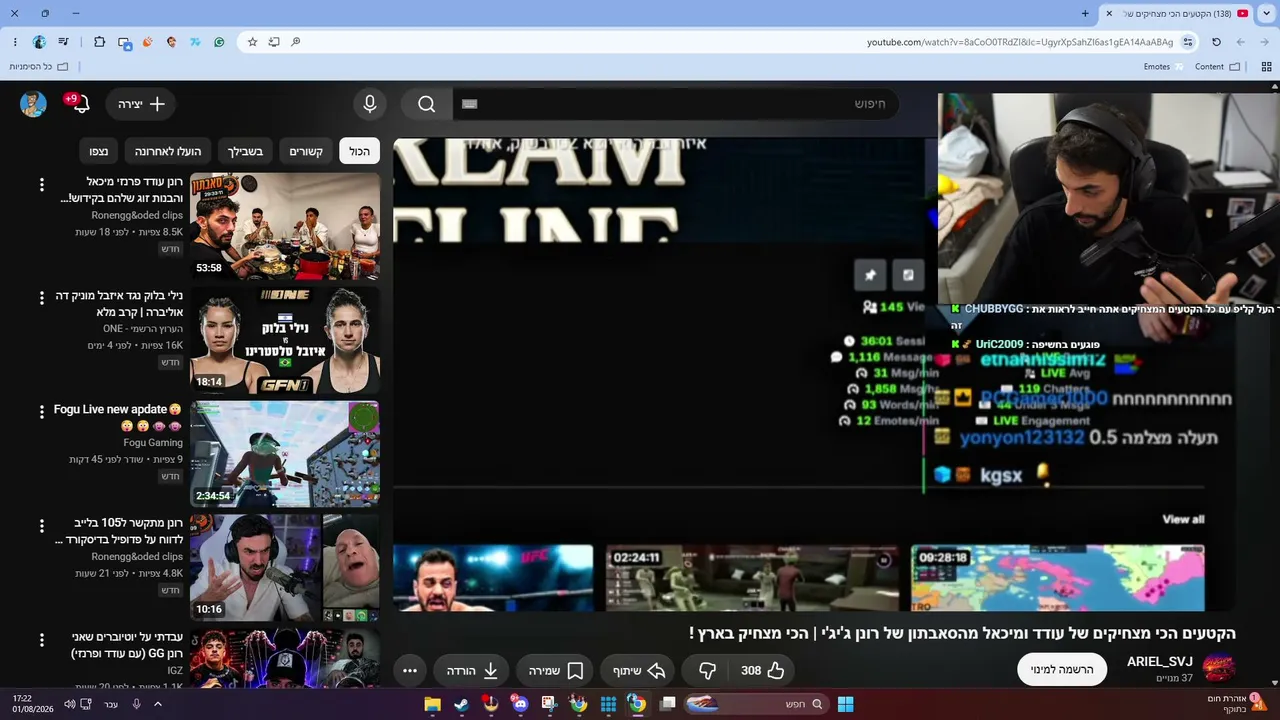Select the בשבילך filter chip
1280x720 pixels.
point(245,151)
